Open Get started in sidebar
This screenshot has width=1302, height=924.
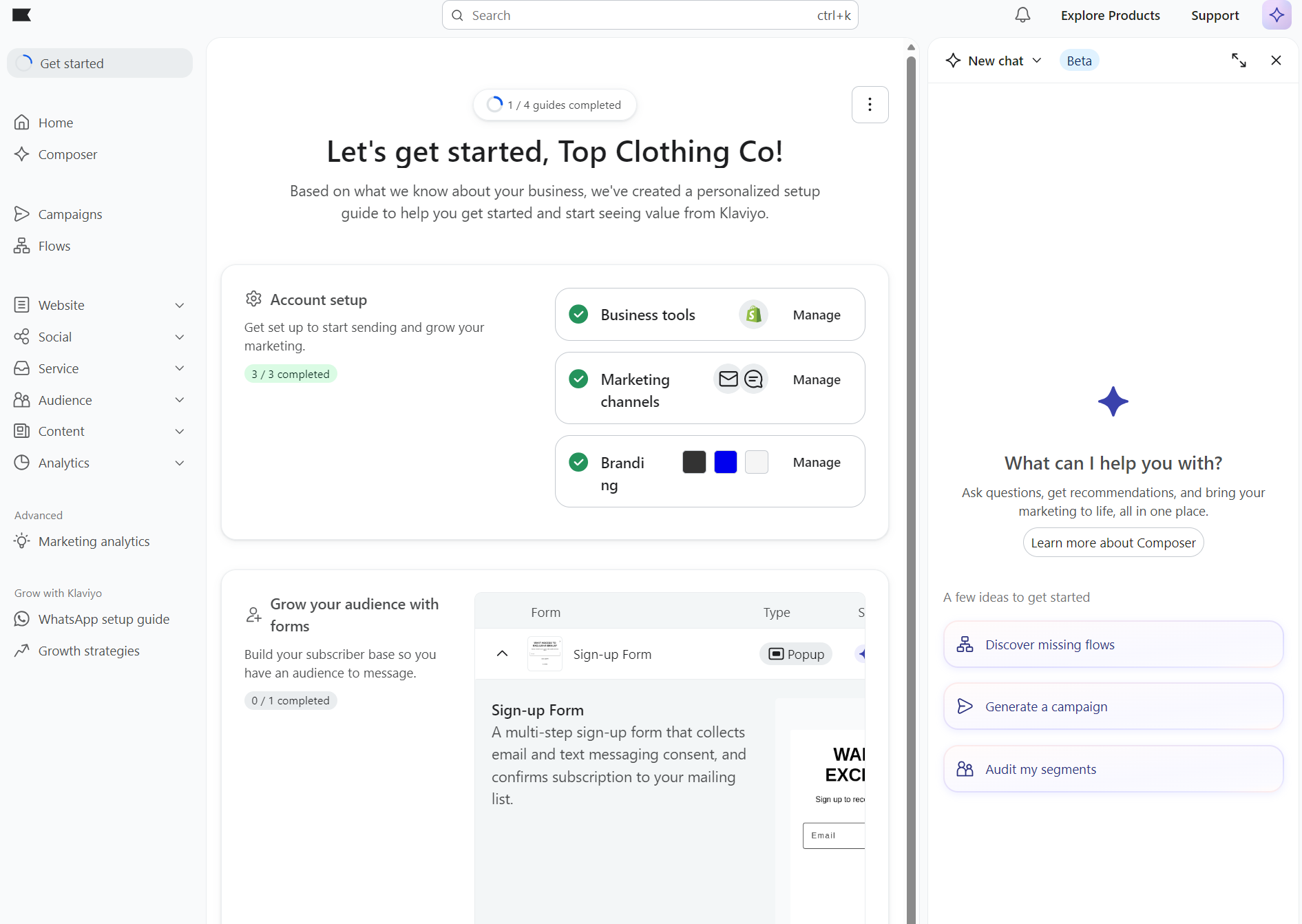point(100,63)
